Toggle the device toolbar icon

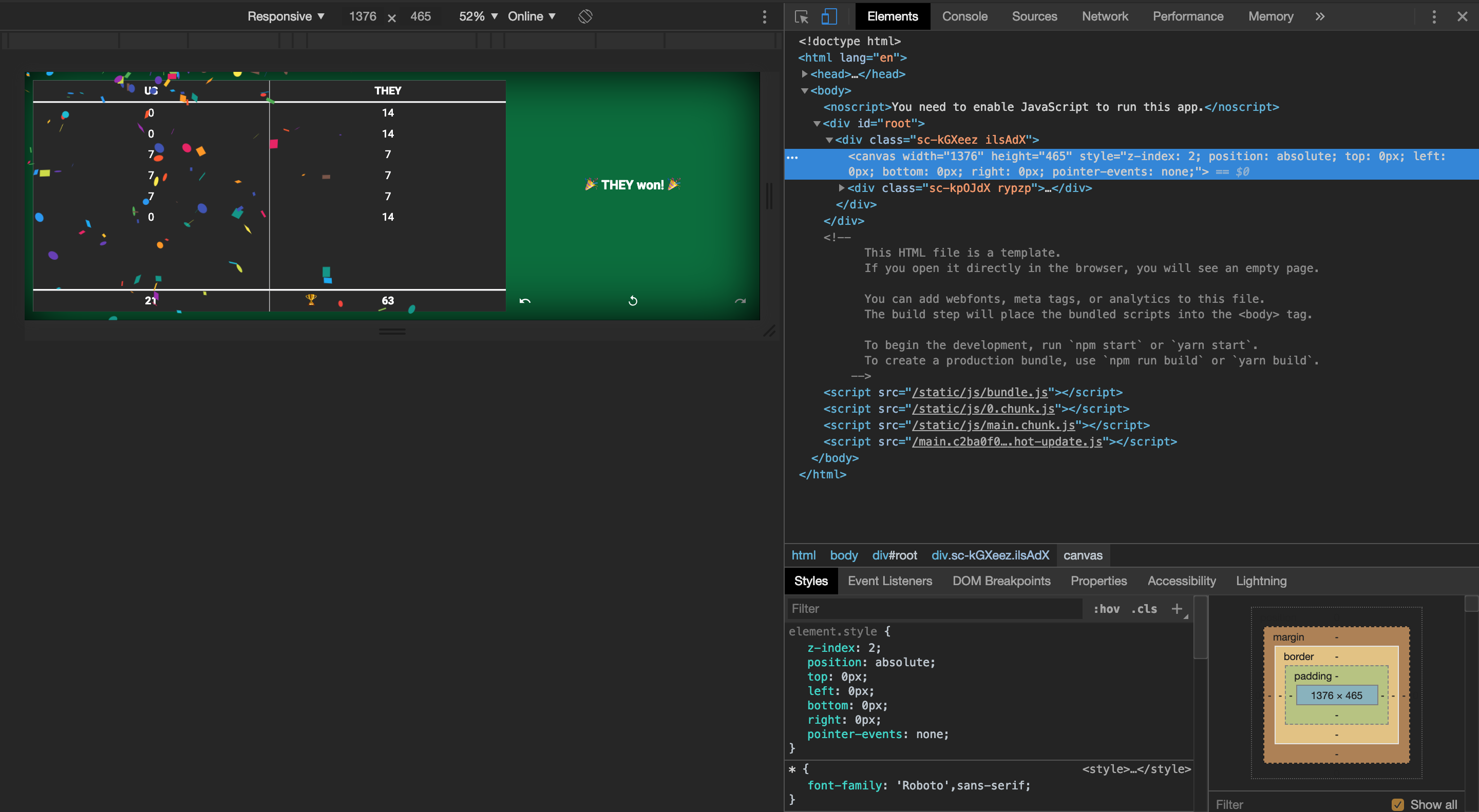[x=828, y=16]
